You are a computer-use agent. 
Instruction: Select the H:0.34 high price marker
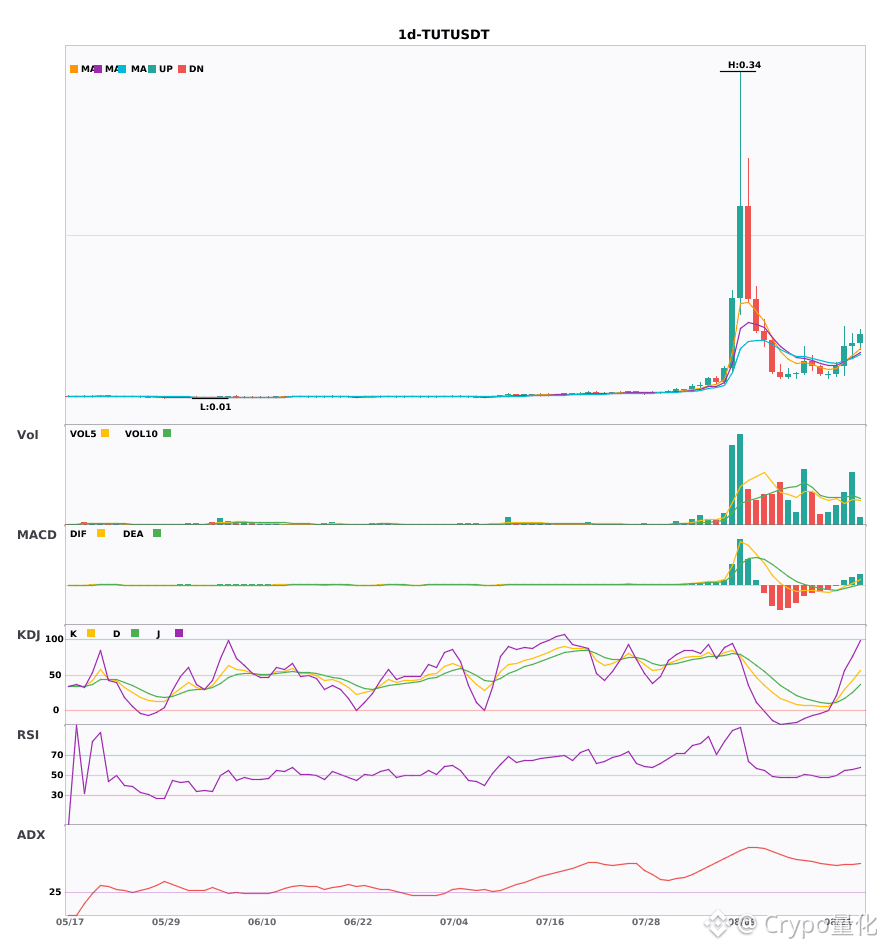(x=744, y=65)
